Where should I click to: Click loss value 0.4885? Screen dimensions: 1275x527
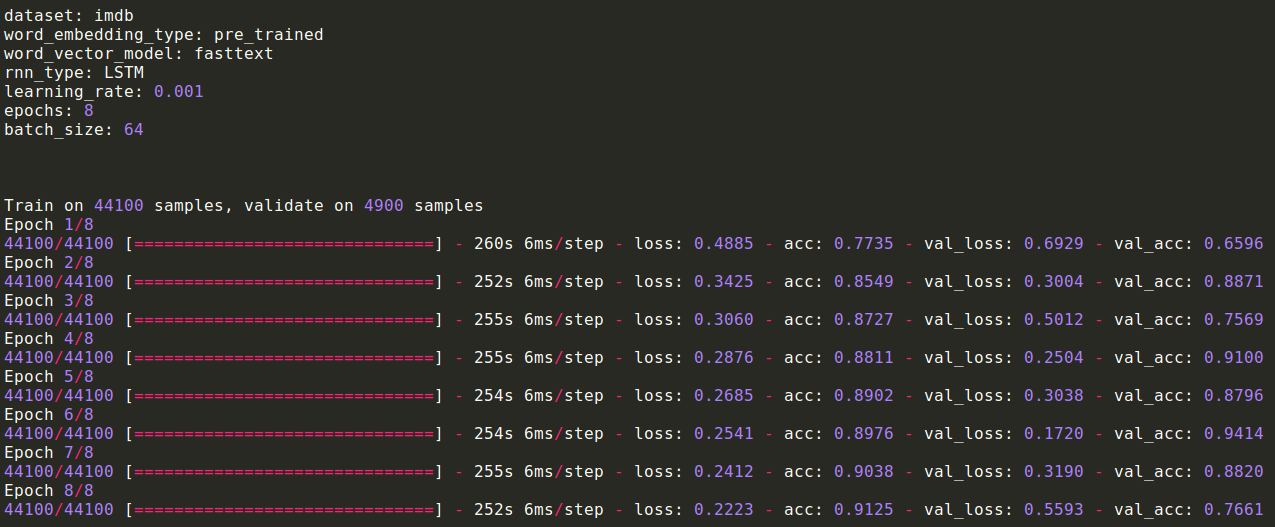click(x=724, y=243)
